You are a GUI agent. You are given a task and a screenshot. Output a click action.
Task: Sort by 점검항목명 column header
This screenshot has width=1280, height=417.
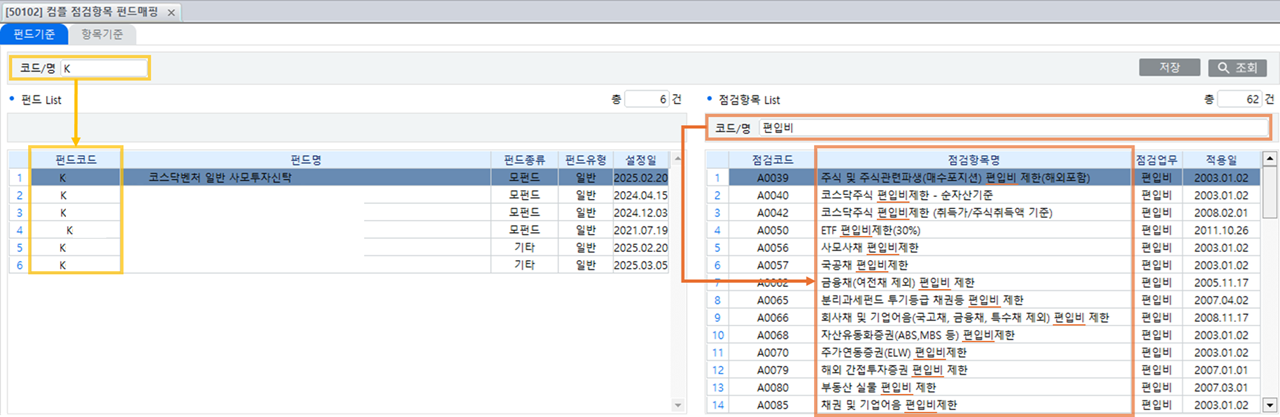(x=974, y=159)
